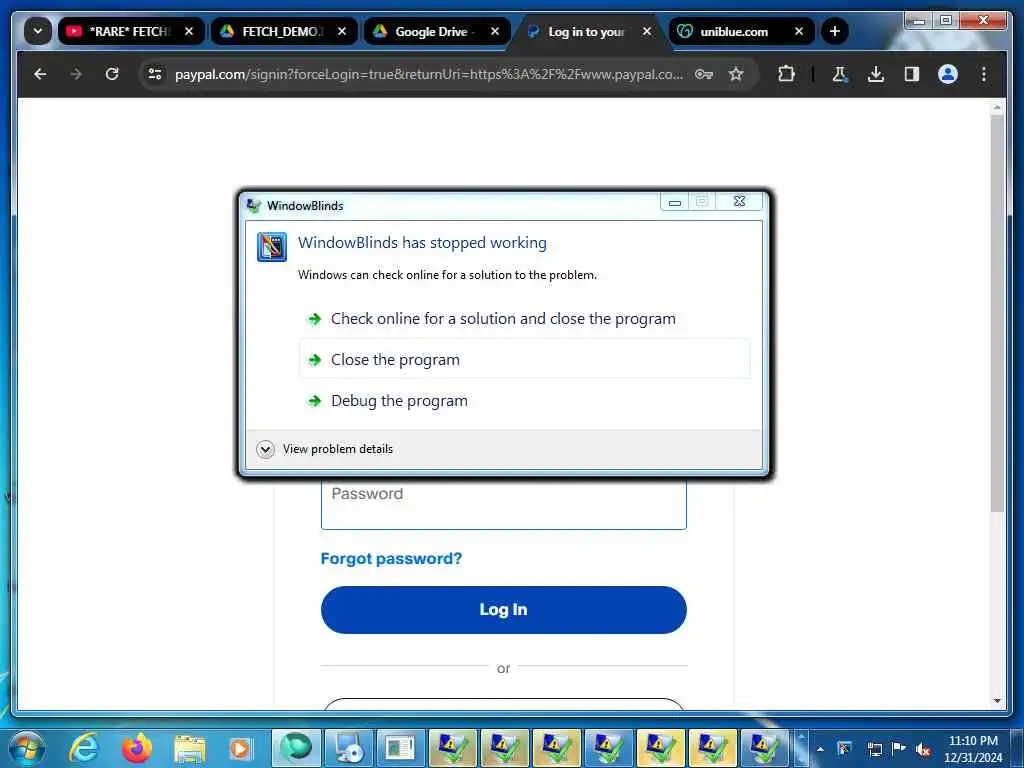This screenshot has height=768, width=1024.
Task: Bookmark this page with the star icon
Action: [x=736, y=74]
